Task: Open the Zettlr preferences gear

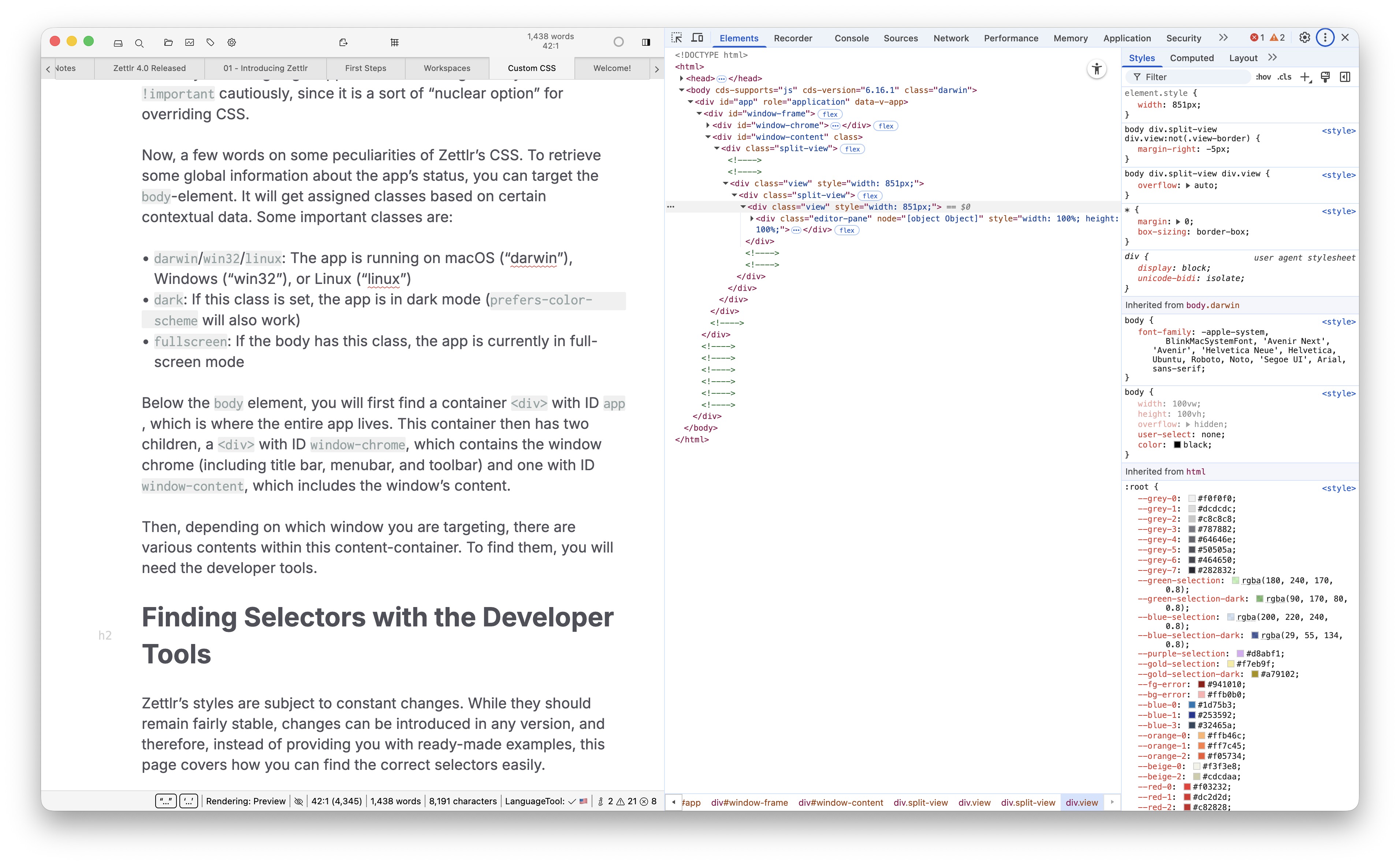Action: (x=231, y=42)
